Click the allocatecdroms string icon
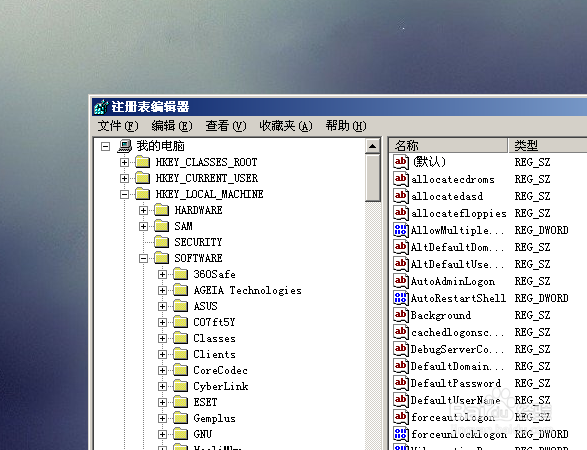This screenshot has width=587, height=450. [401, 179]
